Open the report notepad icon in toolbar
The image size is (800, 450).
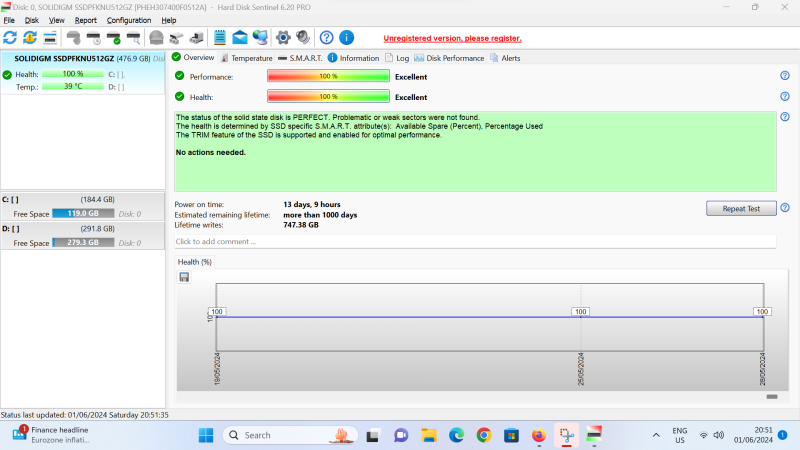pyautogui.click(x=219, y=37)
